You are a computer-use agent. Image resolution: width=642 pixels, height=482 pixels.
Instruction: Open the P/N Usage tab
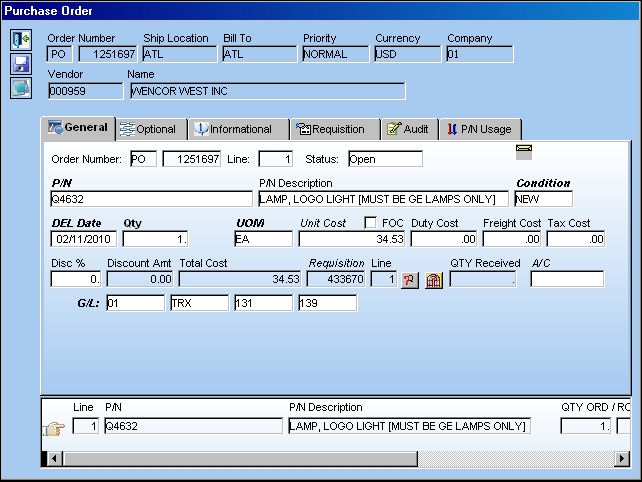tap(480, 129)
